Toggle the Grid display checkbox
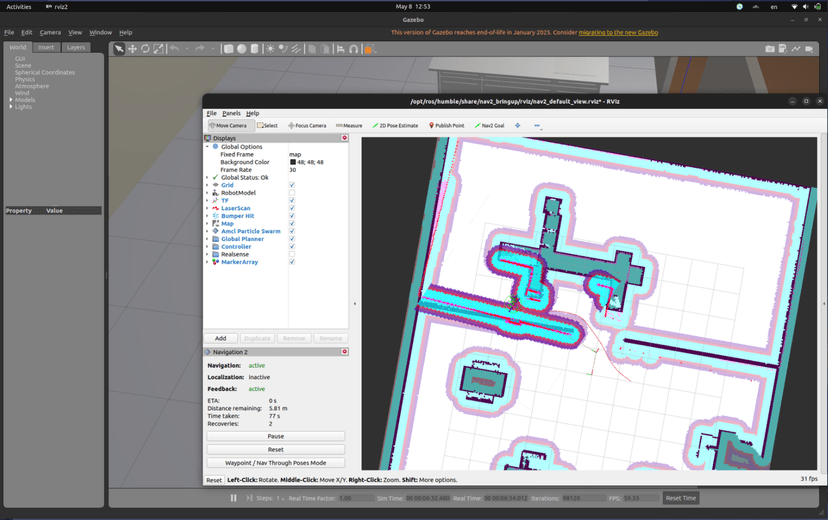Image resolution: width=828 pixels, height=520 pixels. click(x=292, y=185)
